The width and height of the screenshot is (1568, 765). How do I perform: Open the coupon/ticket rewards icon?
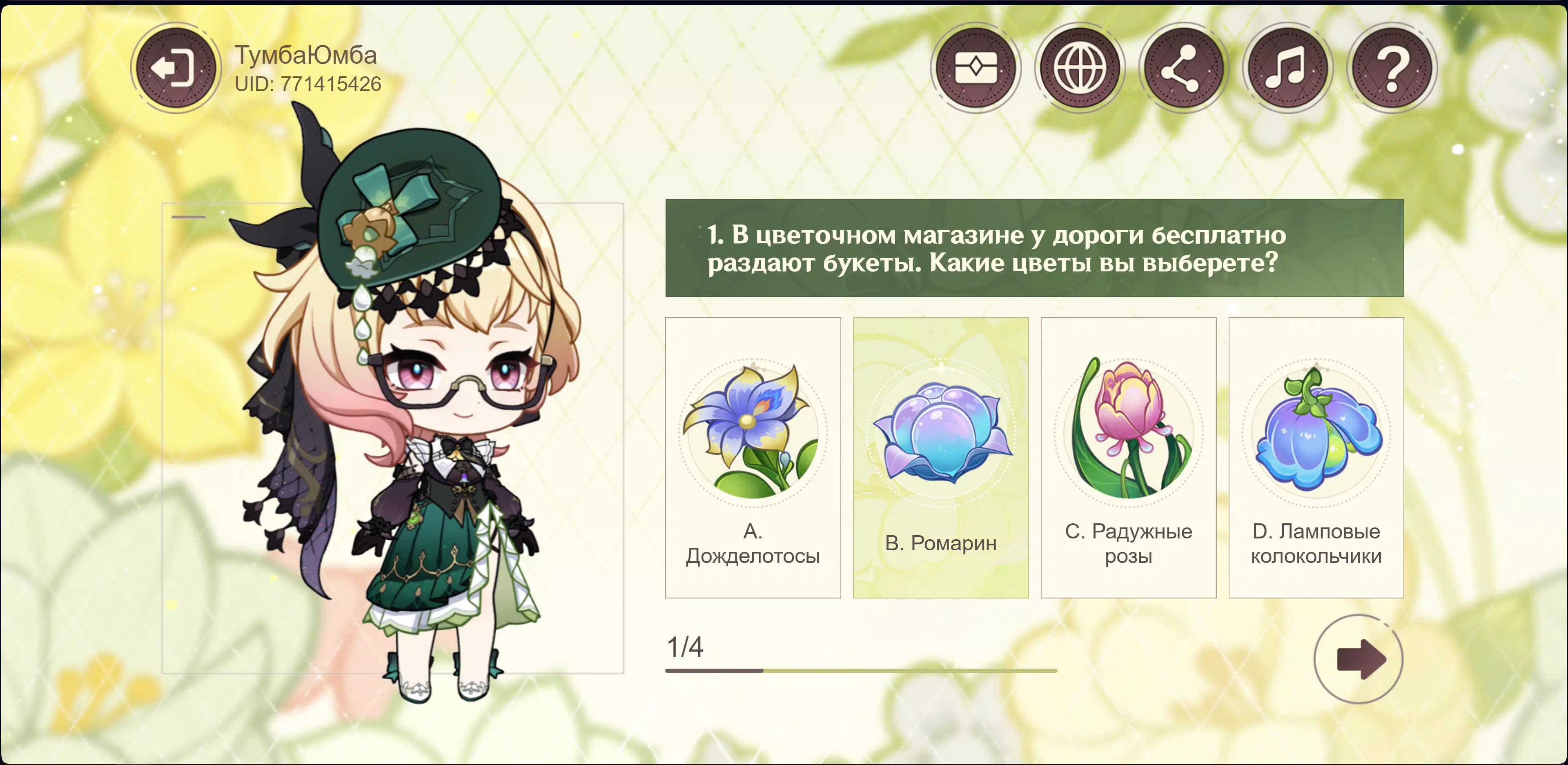(975, 67)
